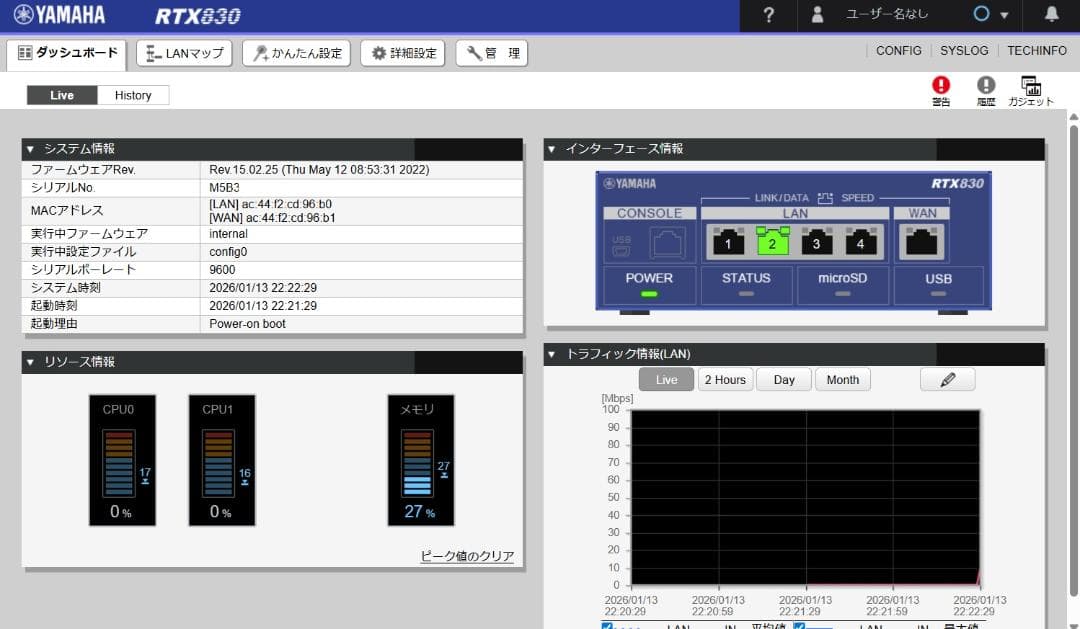Switch to the LANマップ tab
This screenshot has height=629, width=1080.
point(183,53)
